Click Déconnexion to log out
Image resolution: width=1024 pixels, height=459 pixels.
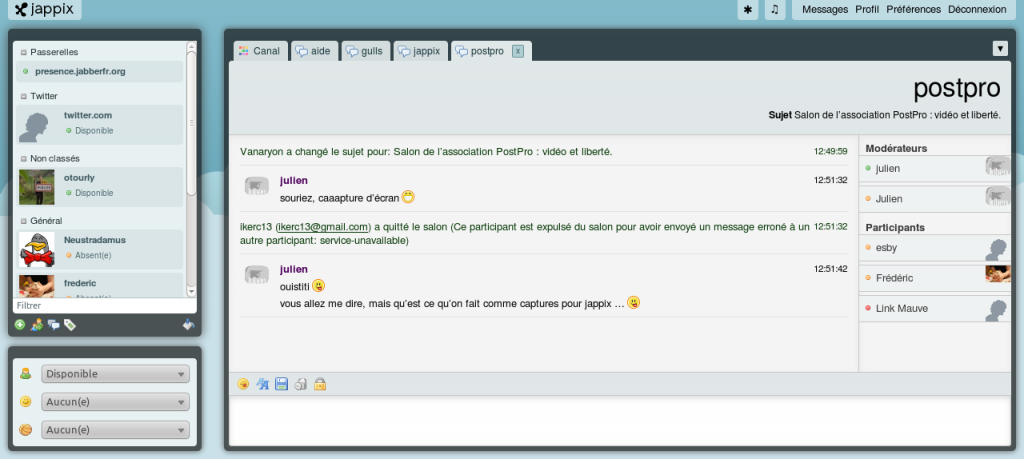coord(977,9)
